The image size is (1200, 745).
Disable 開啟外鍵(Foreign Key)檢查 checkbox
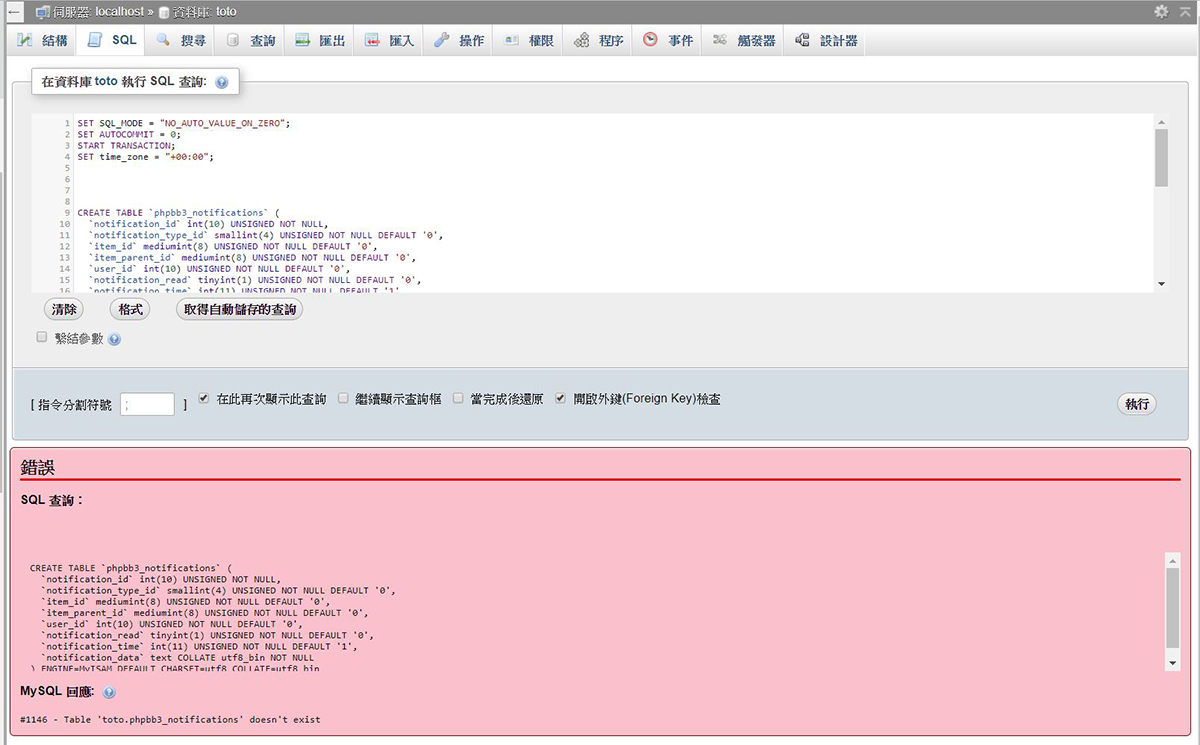click(x=561, y=398)
